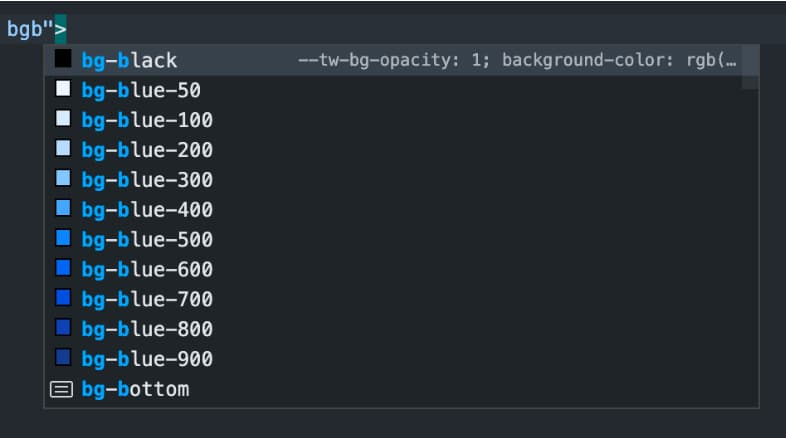Click the suggestion list scrollbar thumb

(x=750, y=68)
